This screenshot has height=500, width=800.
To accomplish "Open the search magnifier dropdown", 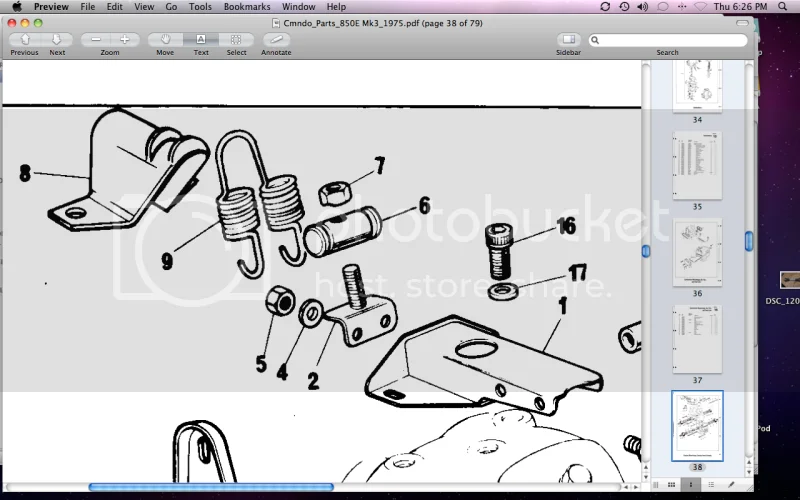I will coord(596,41).
